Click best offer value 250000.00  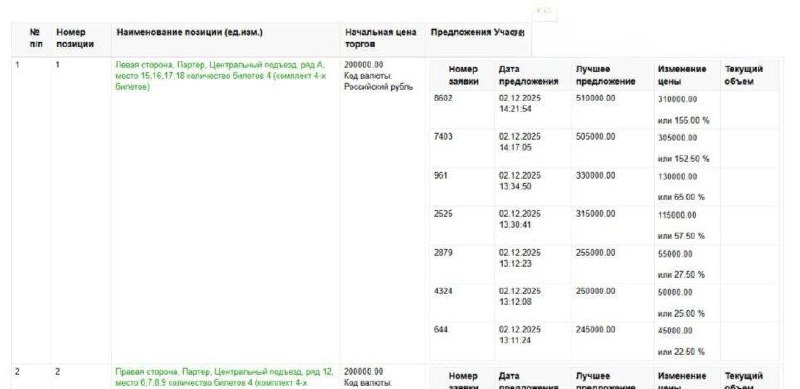(595, 291)
